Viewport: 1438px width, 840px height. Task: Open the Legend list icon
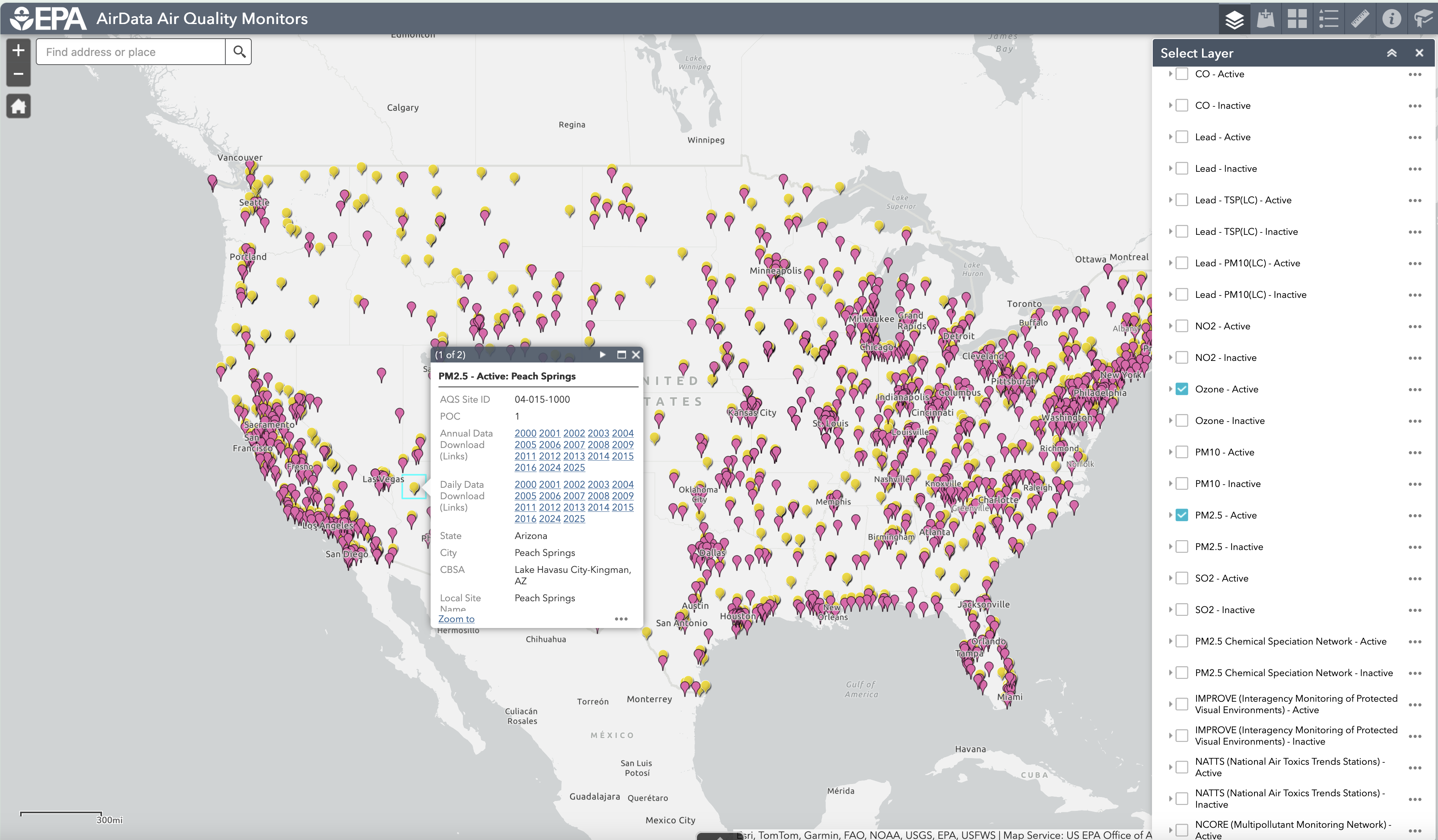point(1328,19)
